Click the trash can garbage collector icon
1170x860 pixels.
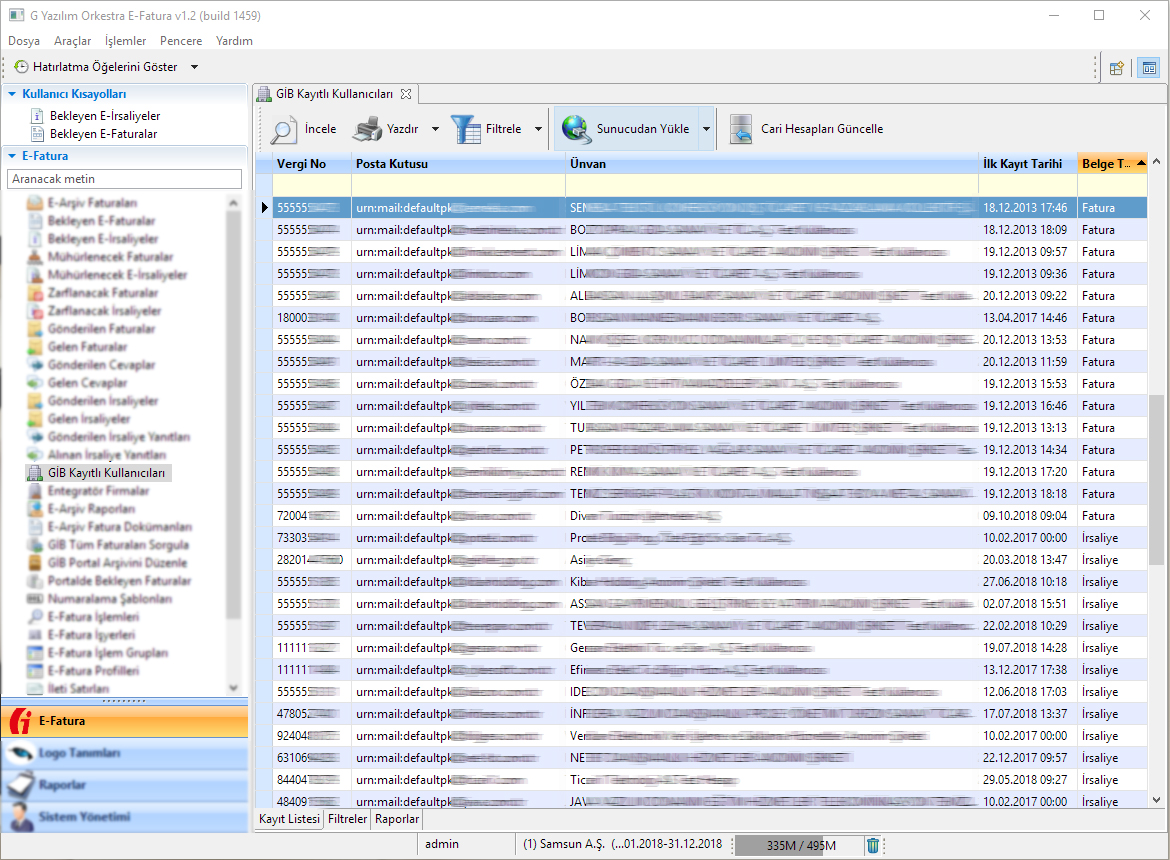pos(873,845)
